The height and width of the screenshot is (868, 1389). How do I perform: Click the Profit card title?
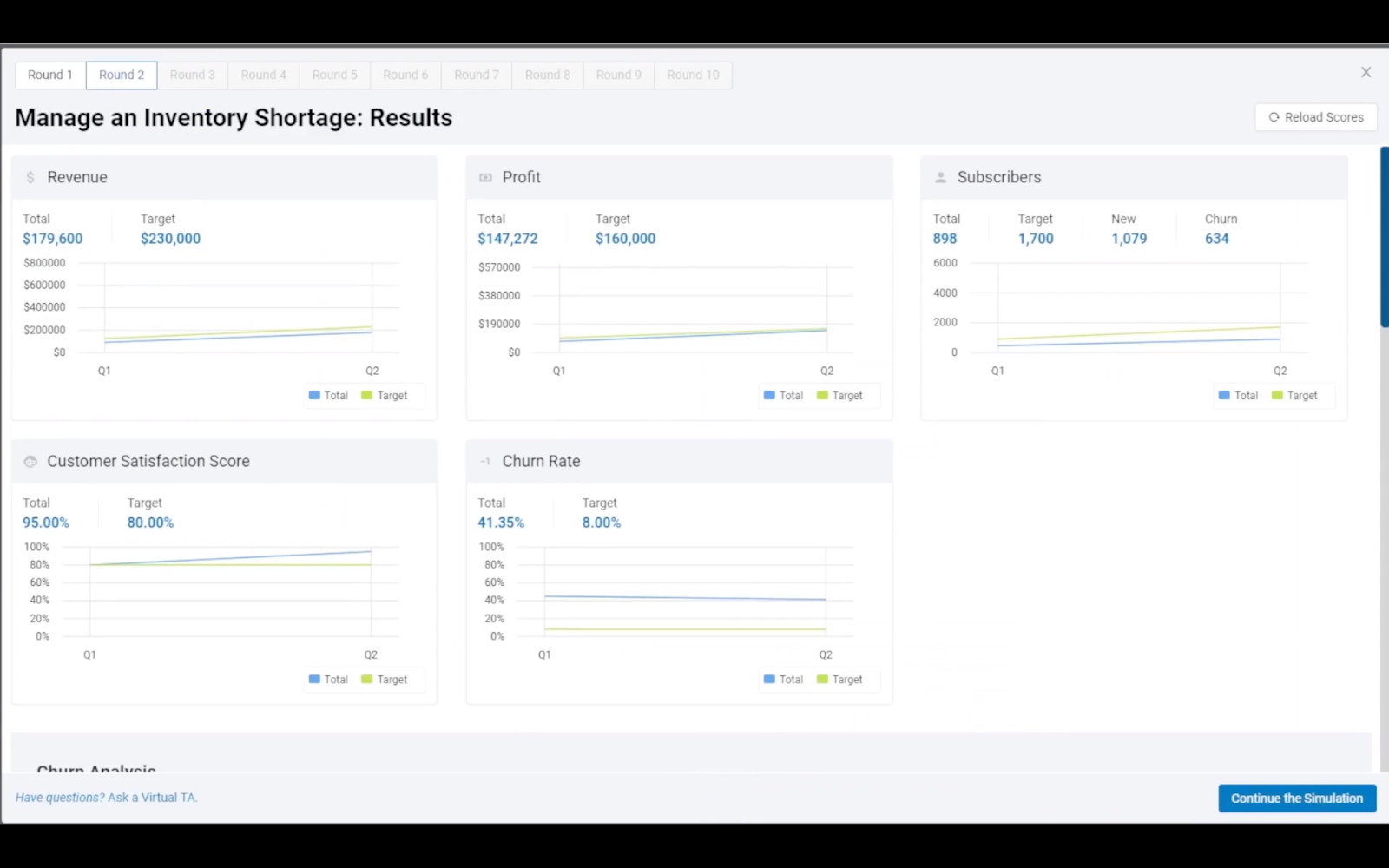click(521, 177)
